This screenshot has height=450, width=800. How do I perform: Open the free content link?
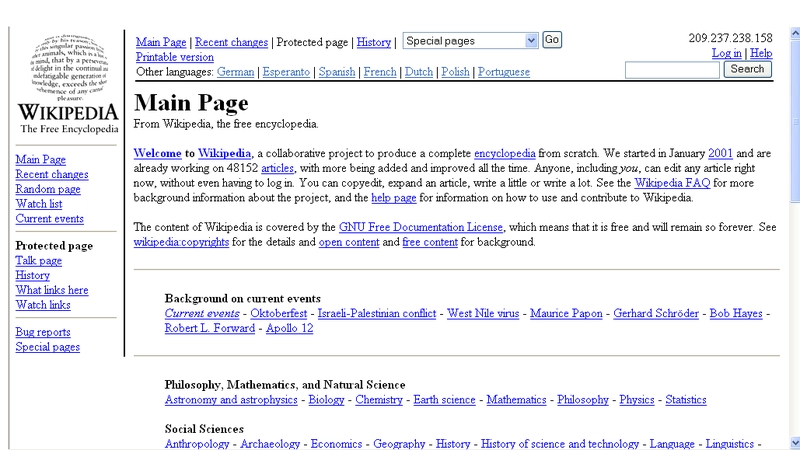[430, 242]
